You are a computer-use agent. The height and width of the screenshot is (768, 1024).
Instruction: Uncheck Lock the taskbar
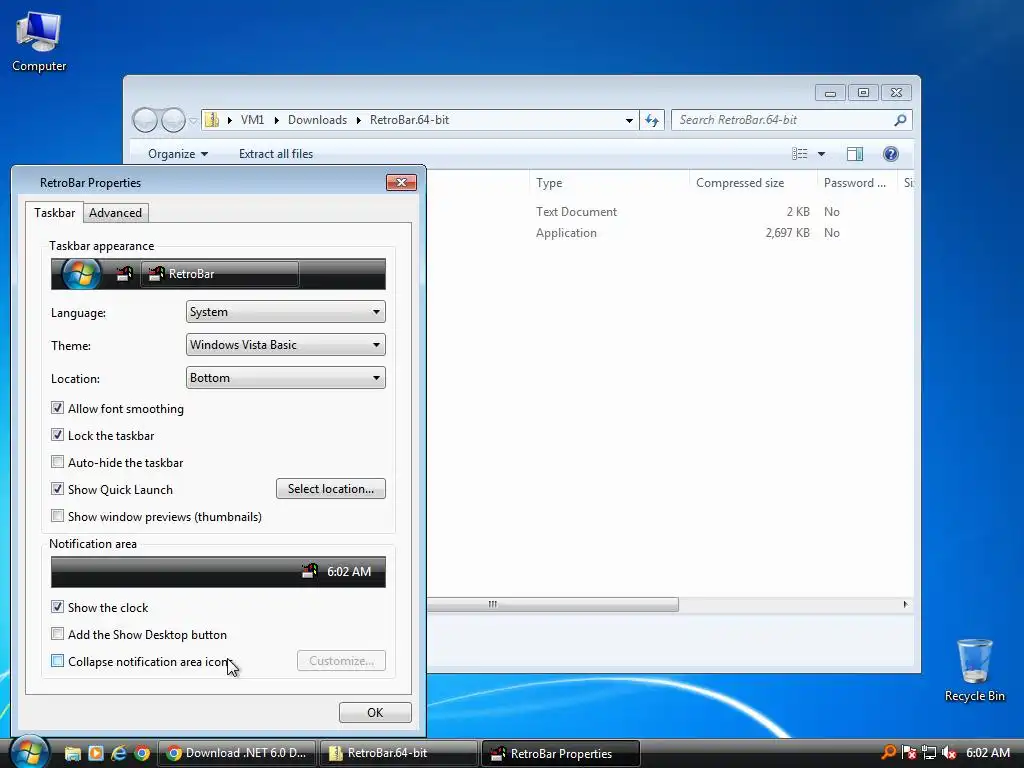pos(57,435)
